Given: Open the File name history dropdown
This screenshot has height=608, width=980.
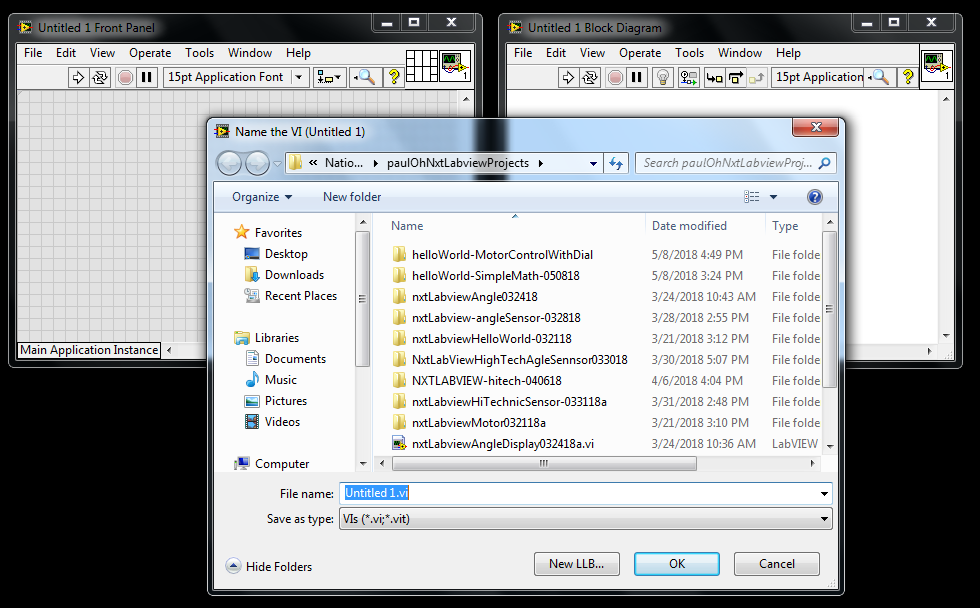Looking at the screenshot, I should pyautogui.click(x=824, y=494).
